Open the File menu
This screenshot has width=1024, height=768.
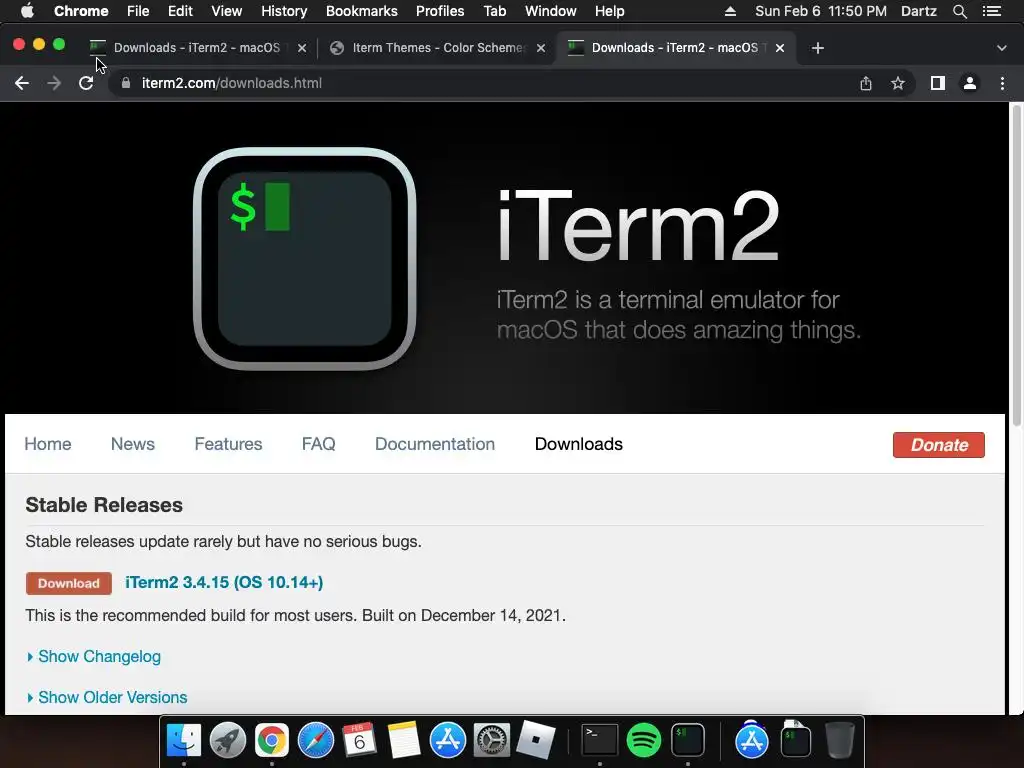coord(138,11)
